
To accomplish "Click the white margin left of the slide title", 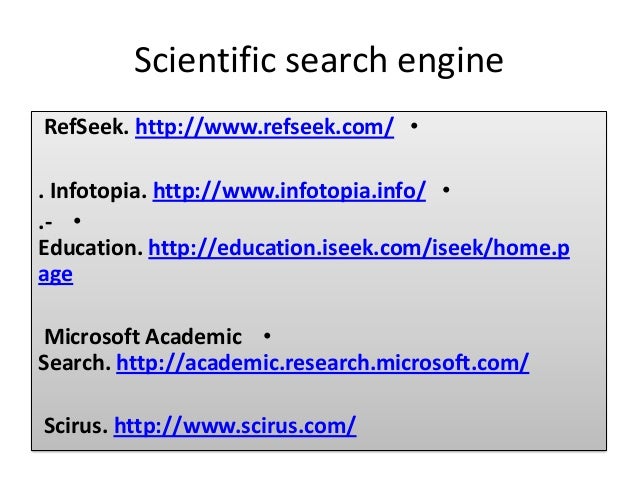I will 60,63.
